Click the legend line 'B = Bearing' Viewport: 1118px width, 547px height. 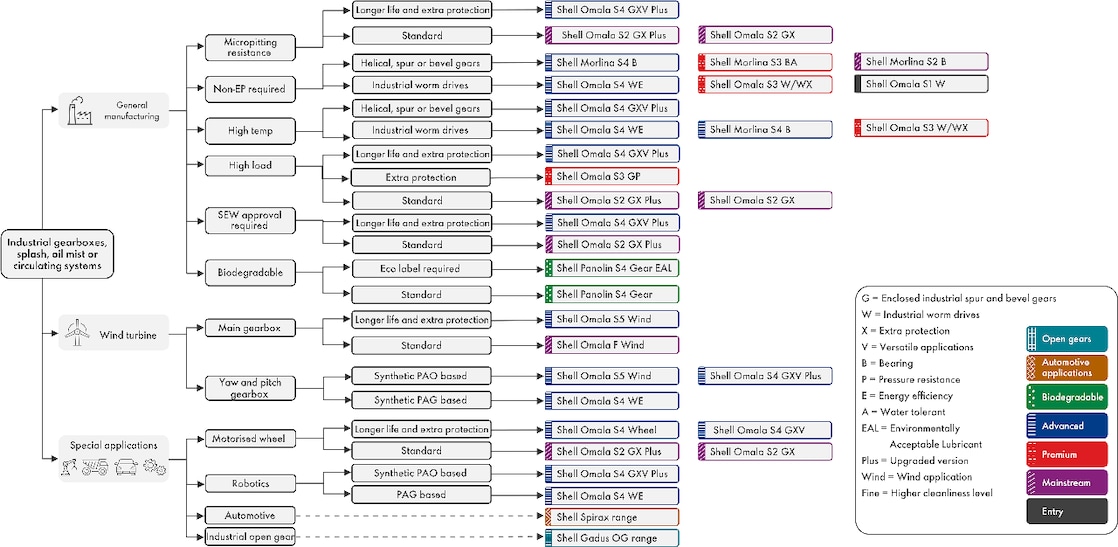pyautogui.click(x=886, y=363)
